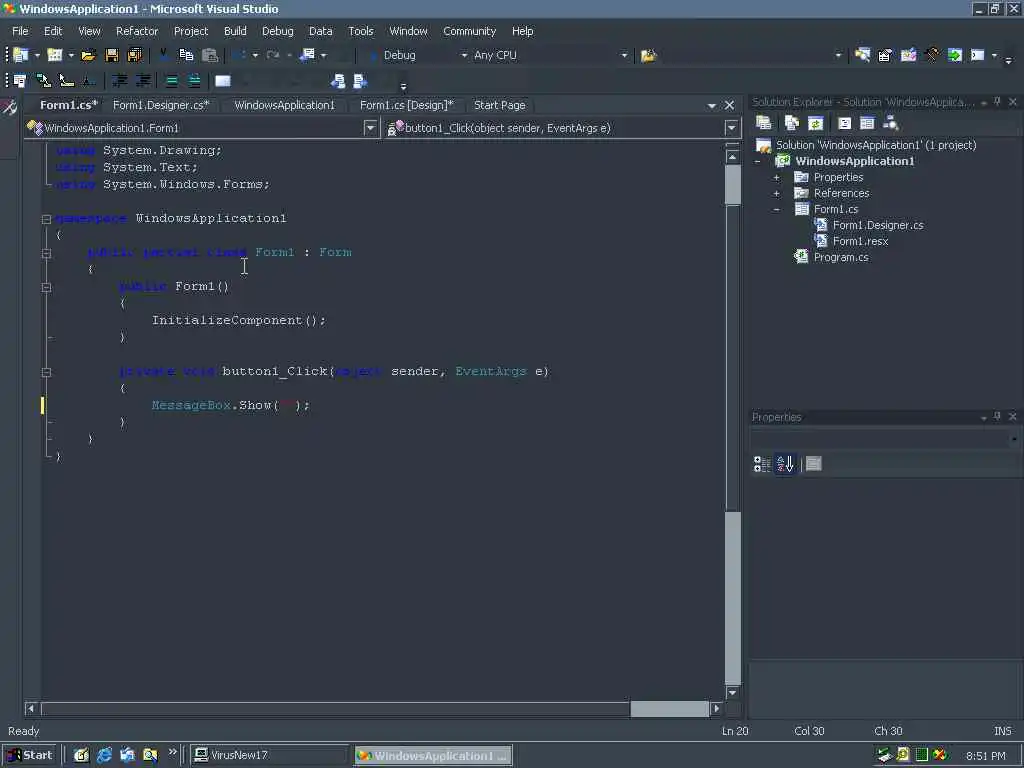Collapse the button1_Click method outline

coord(46,372)
